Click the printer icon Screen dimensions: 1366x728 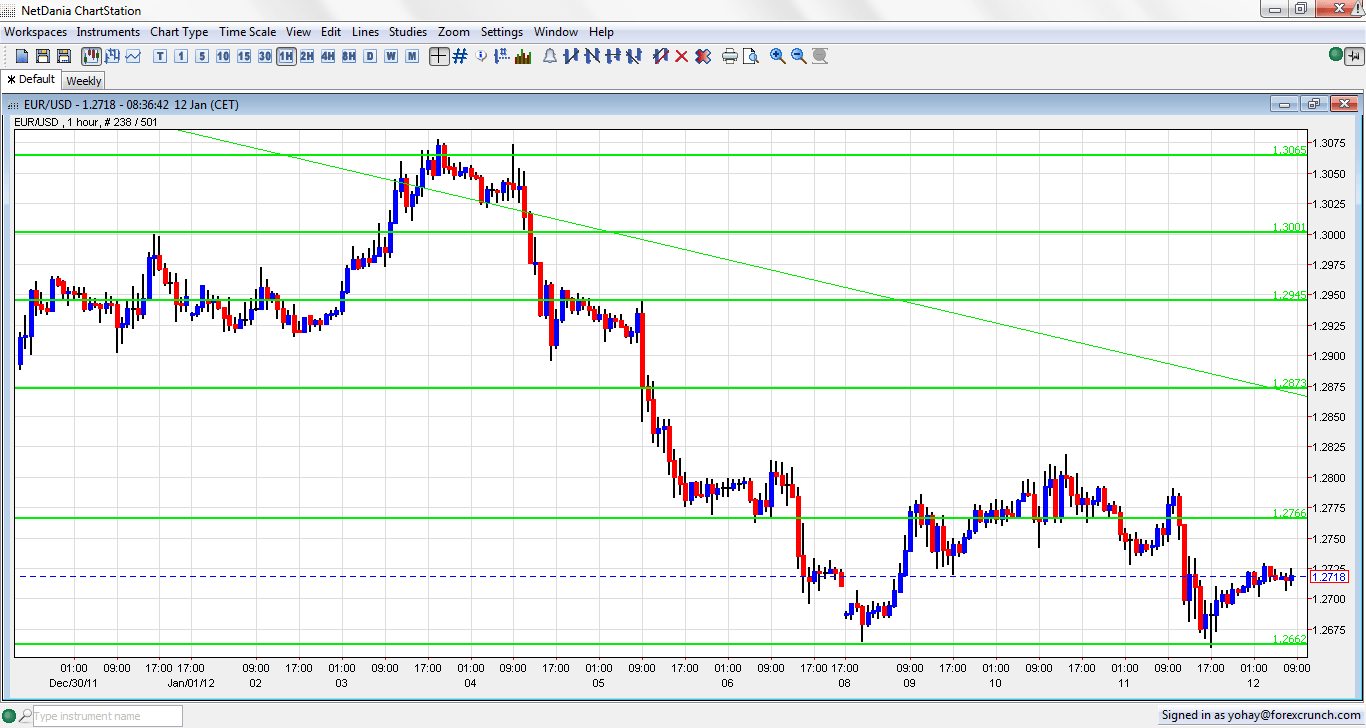coord(729,56)
